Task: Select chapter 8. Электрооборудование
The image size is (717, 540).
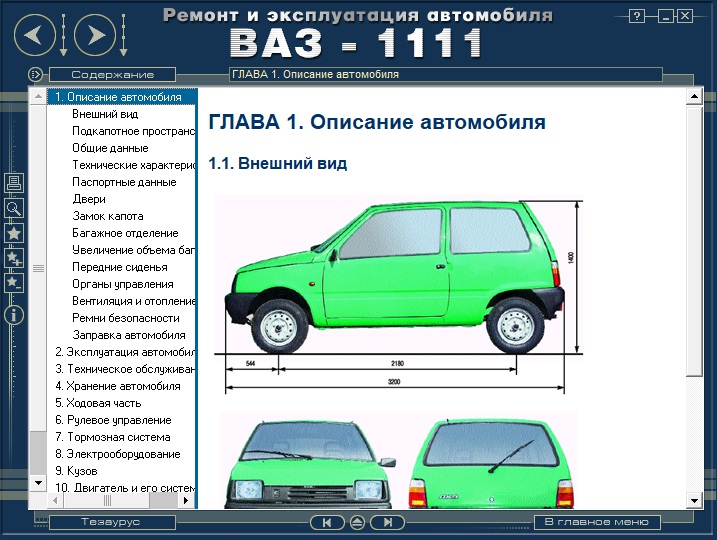Action: pyautogui.click(x=118, y=454)
